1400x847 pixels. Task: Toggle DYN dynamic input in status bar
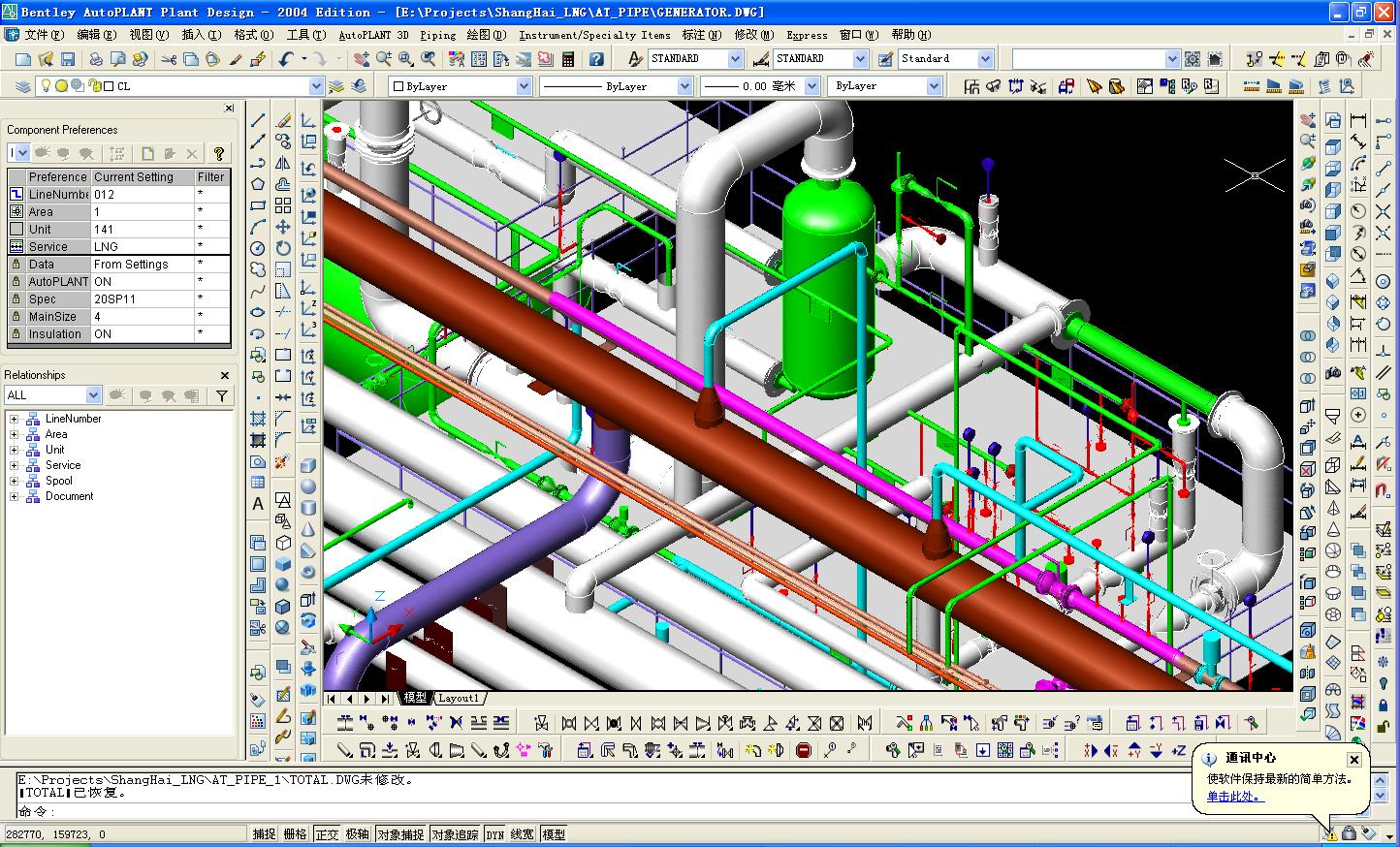point(495,834)
